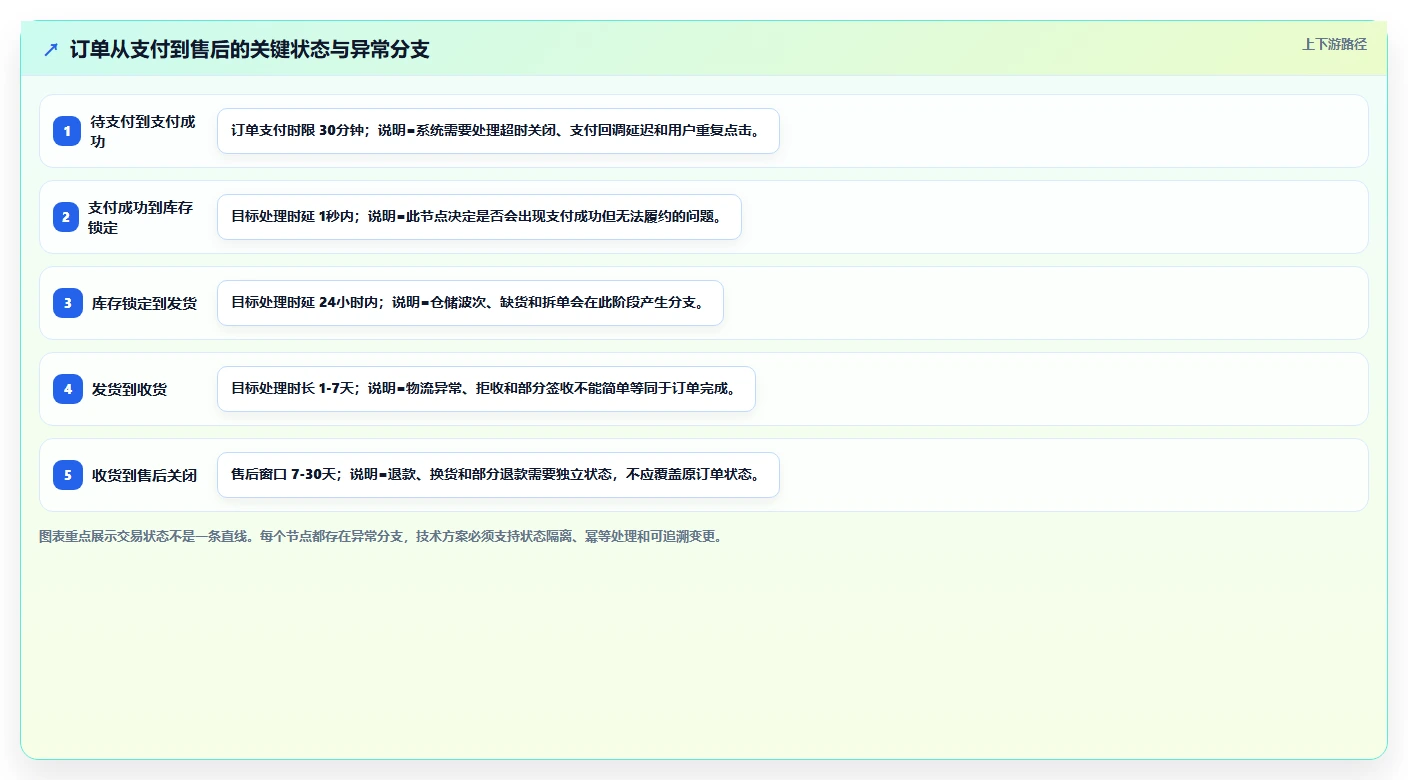
Task: Click the title 订单从支付到售后的关键状态与异常分支
Action: click(x=250, y=49)
